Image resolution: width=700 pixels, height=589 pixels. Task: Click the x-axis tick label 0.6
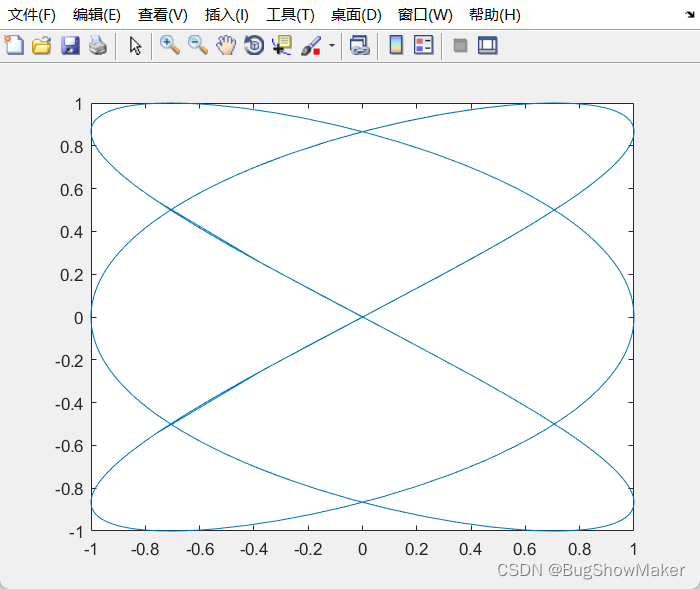(525, 549)
